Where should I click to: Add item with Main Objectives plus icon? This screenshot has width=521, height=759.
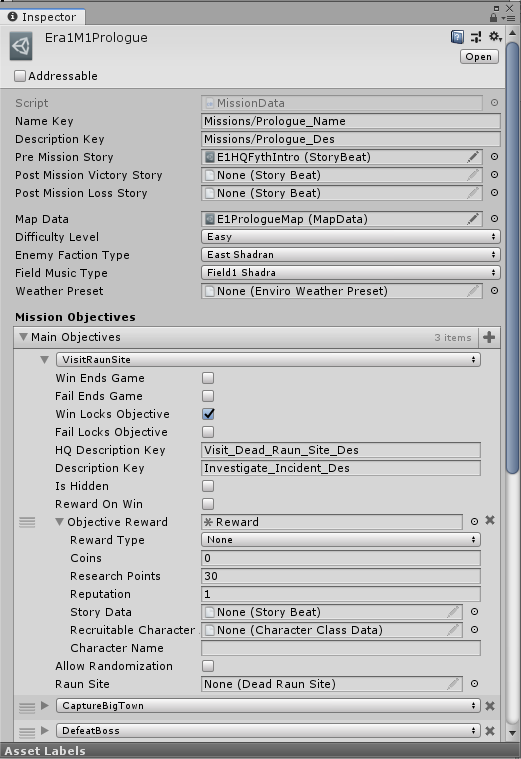point(489,337)
